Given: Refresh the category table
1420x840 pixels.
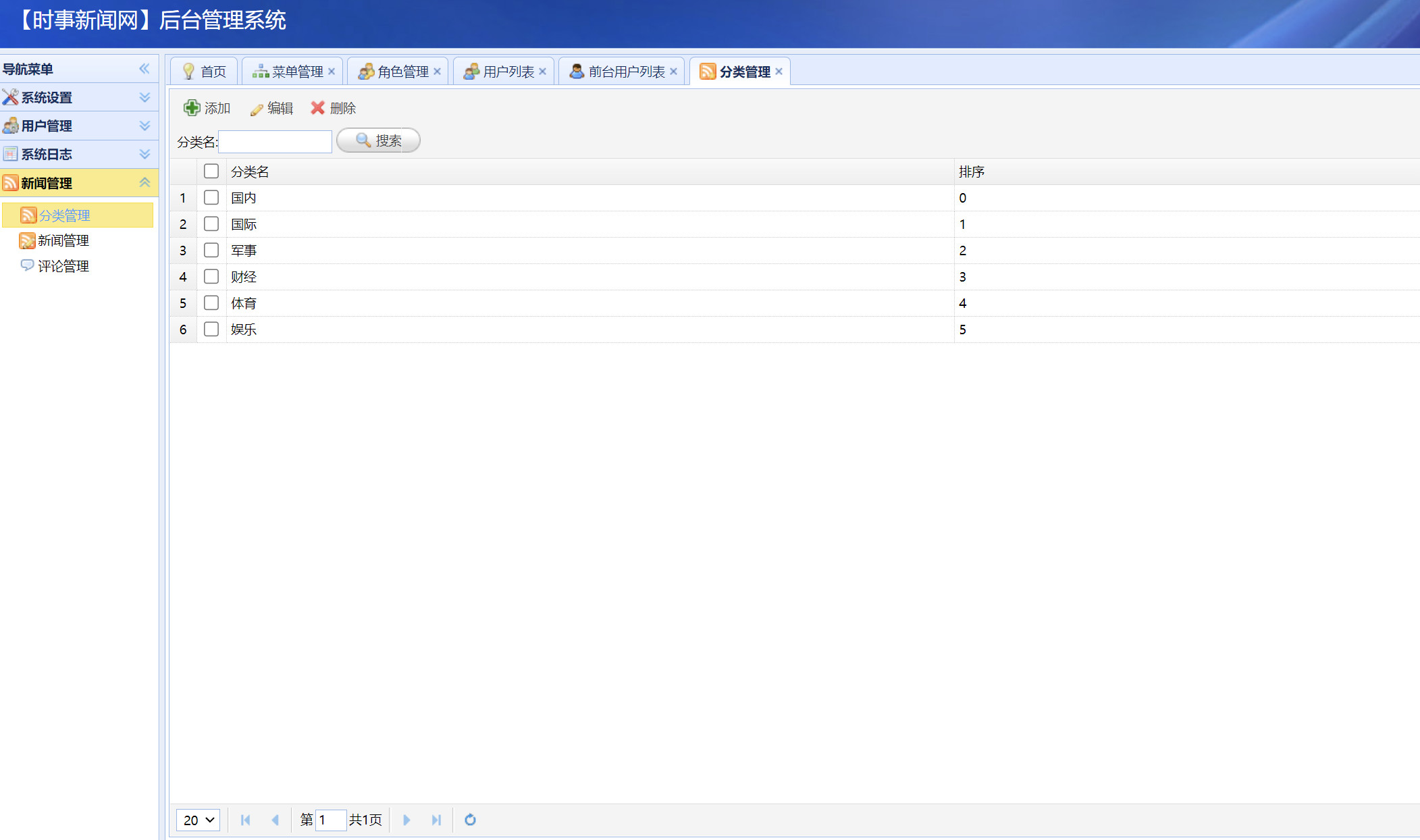Looking at the screenshot, I should pyautogui.click(x=471, y=820).
